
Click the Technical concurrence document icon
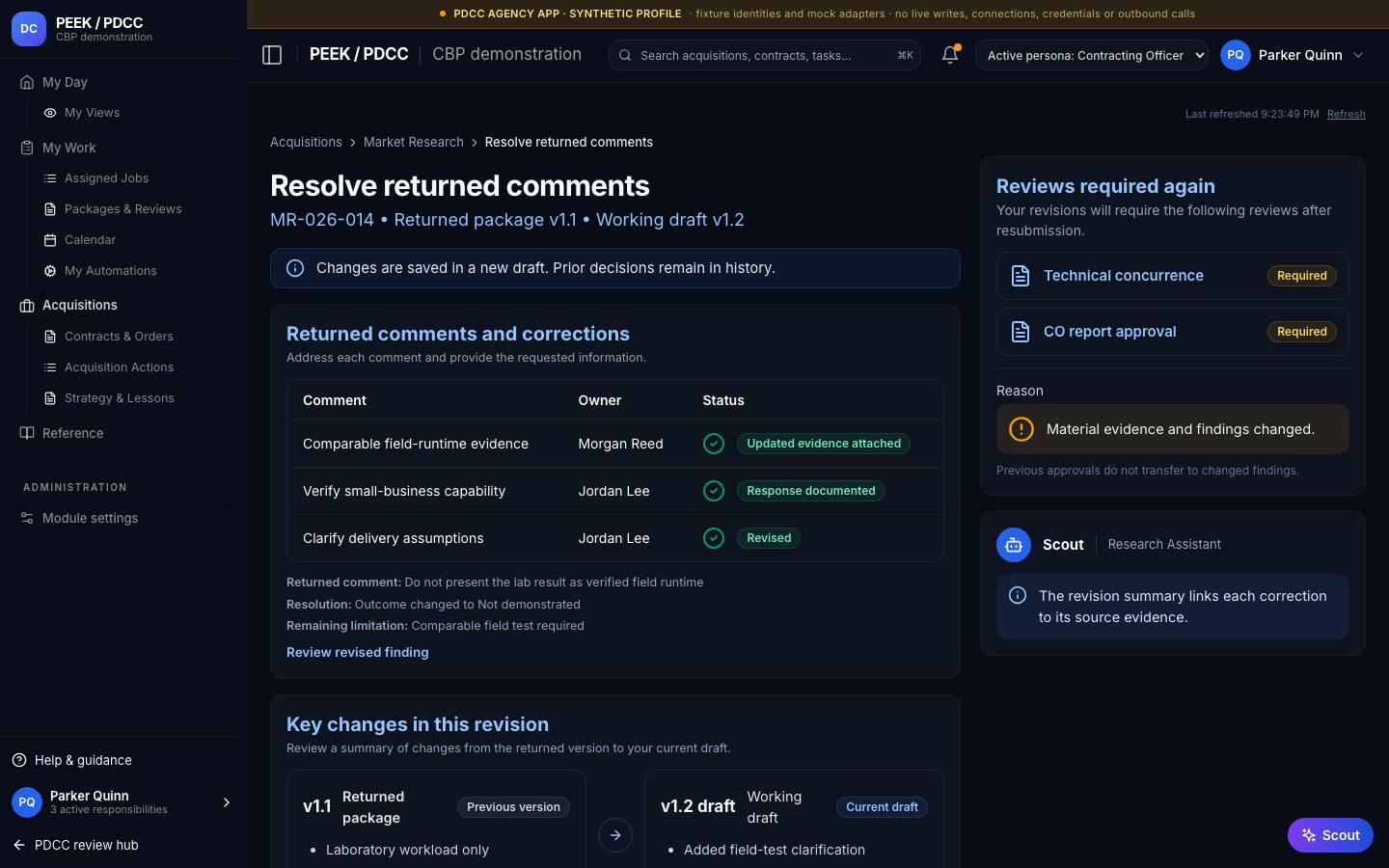[1021, 276]
